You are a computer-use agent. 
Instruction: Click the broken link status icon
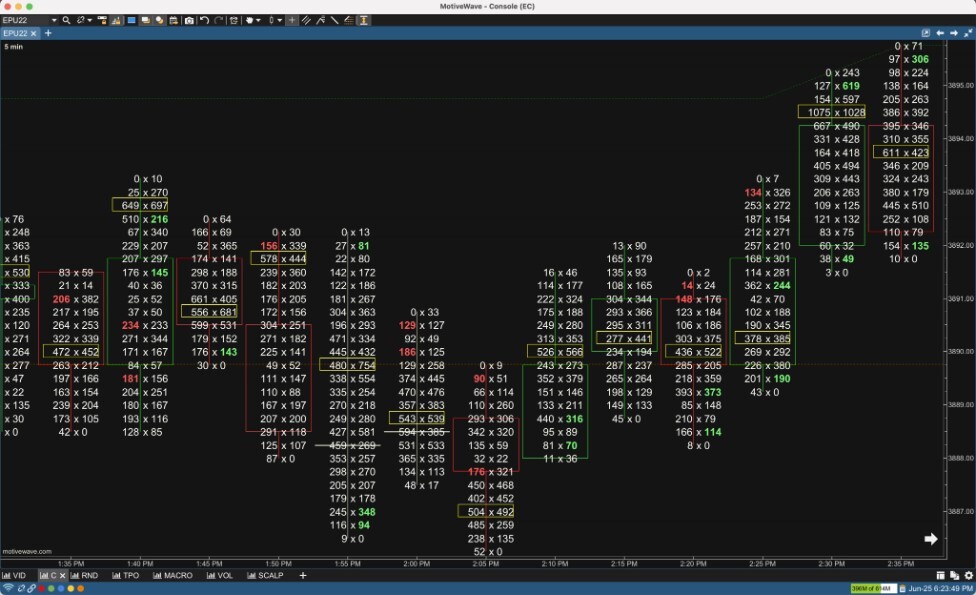[x=21, y=589]
